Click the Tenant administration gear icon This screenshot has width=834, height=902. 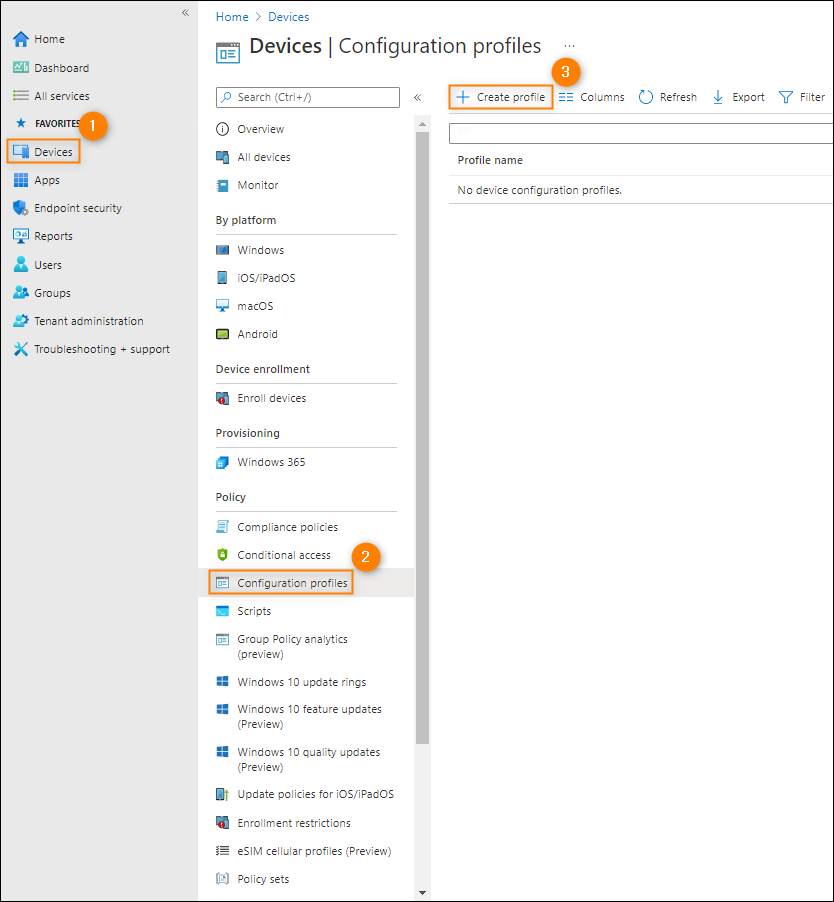[x=21, y=321]
